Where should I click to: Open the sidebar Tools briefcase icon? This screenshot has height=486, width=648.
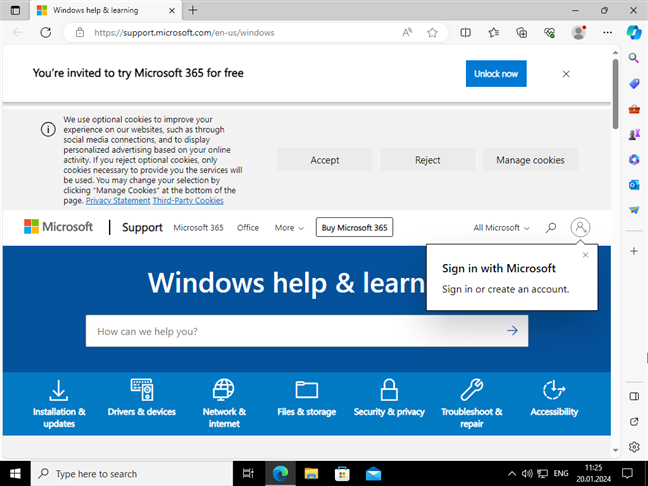coord(634,109)
